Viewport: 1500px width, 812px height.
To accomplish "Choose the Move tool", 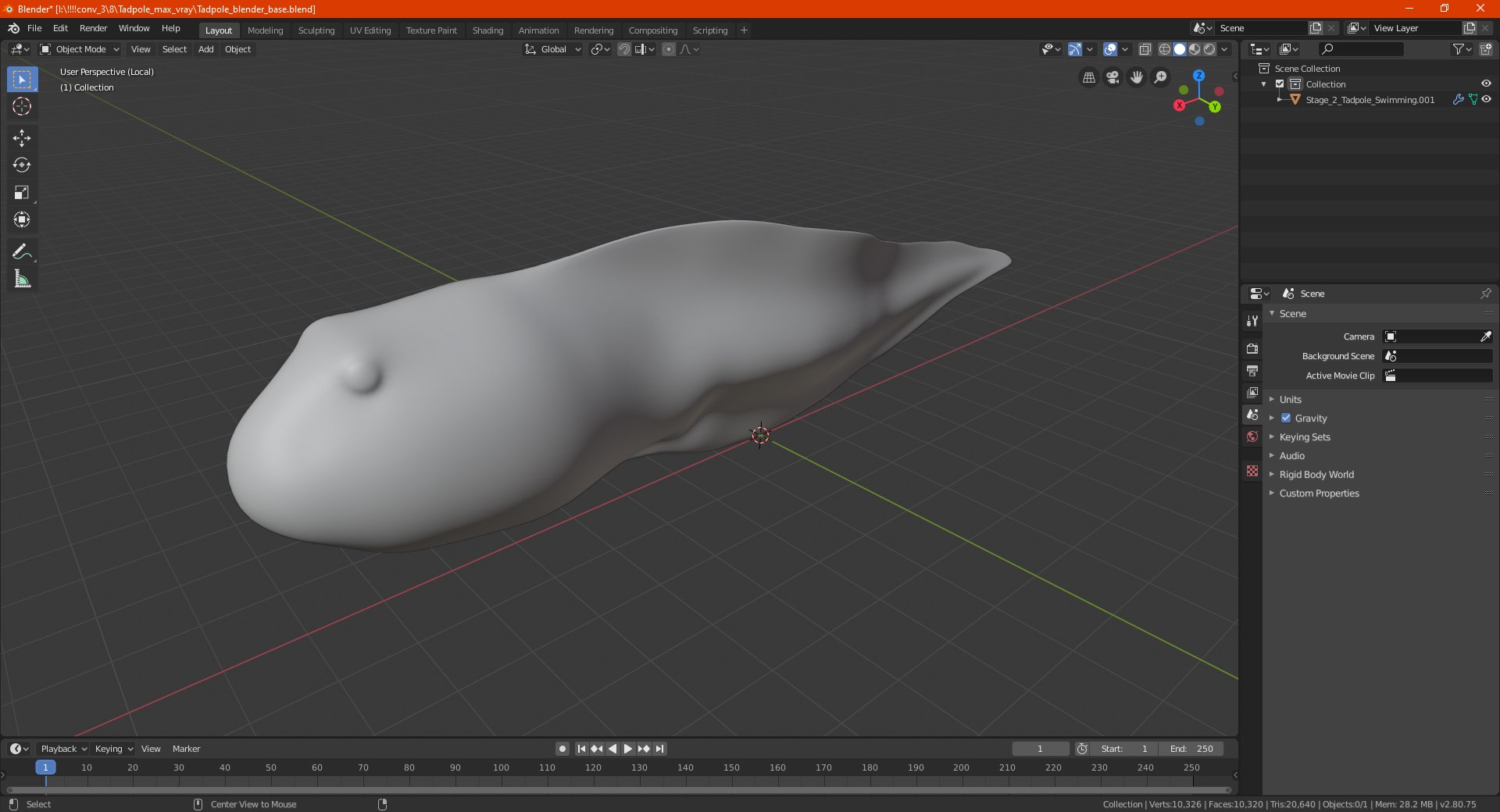I will click(x=22, y=138).
